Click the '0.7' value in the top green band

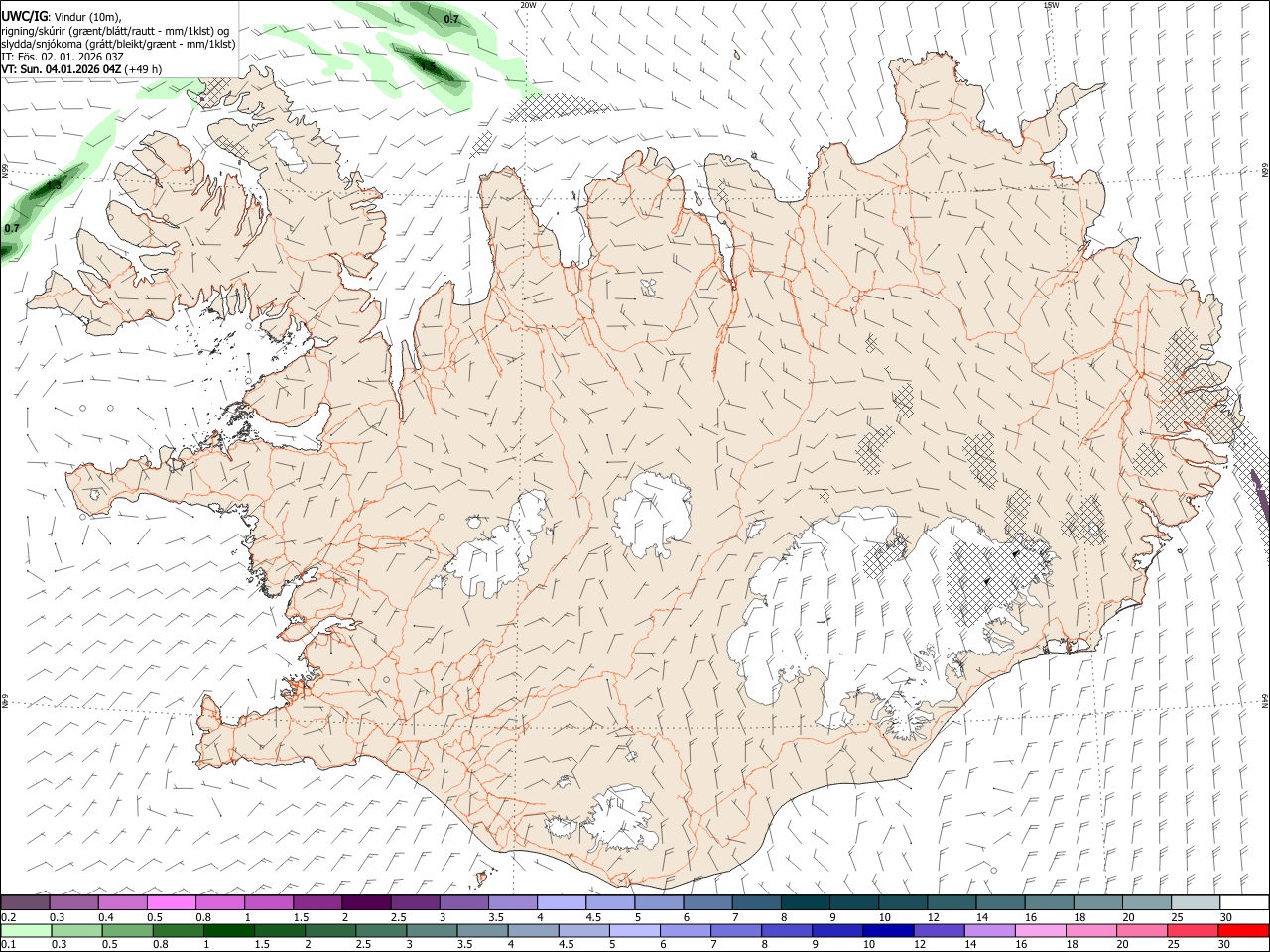coord(451,19)
